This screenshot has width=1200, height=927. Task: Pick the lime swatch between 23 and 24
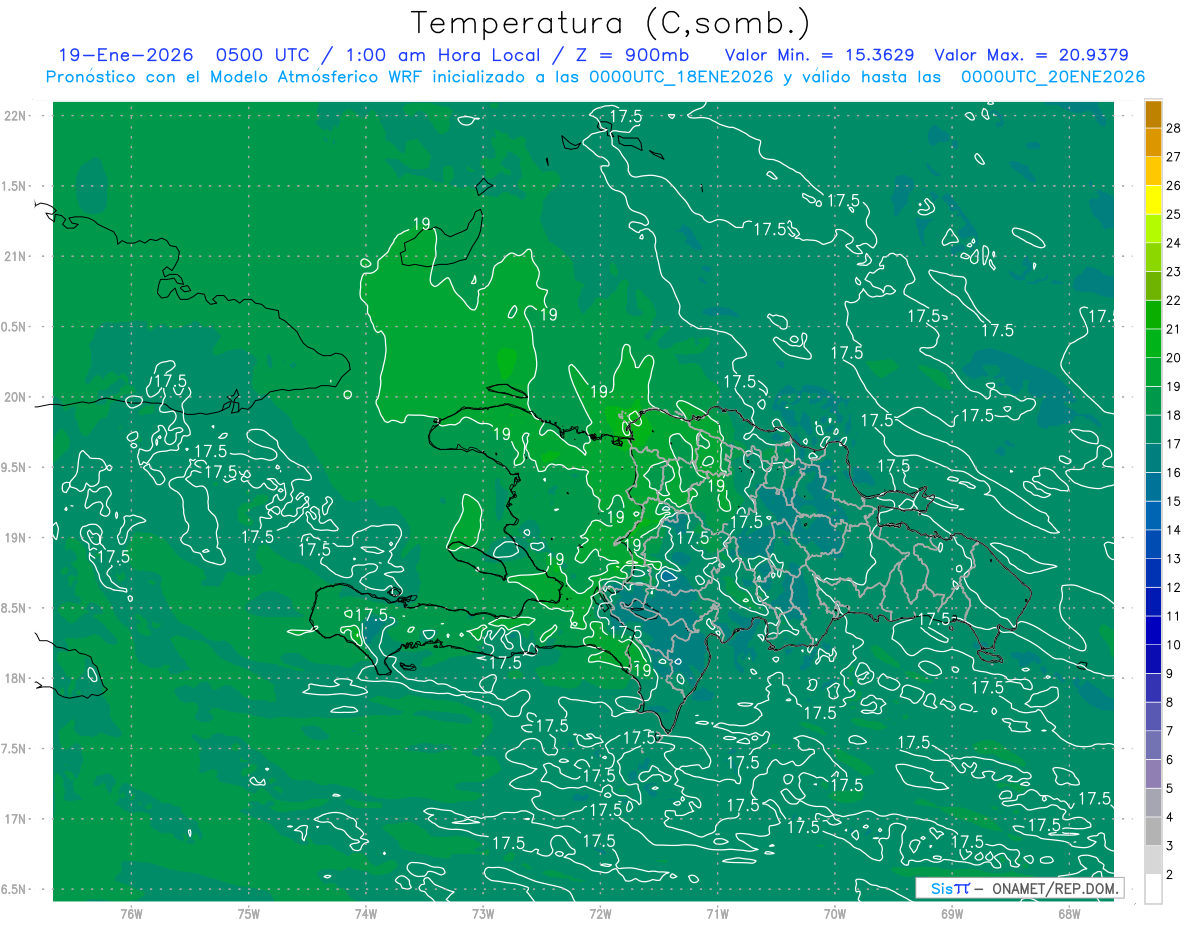coord(1153,257)
